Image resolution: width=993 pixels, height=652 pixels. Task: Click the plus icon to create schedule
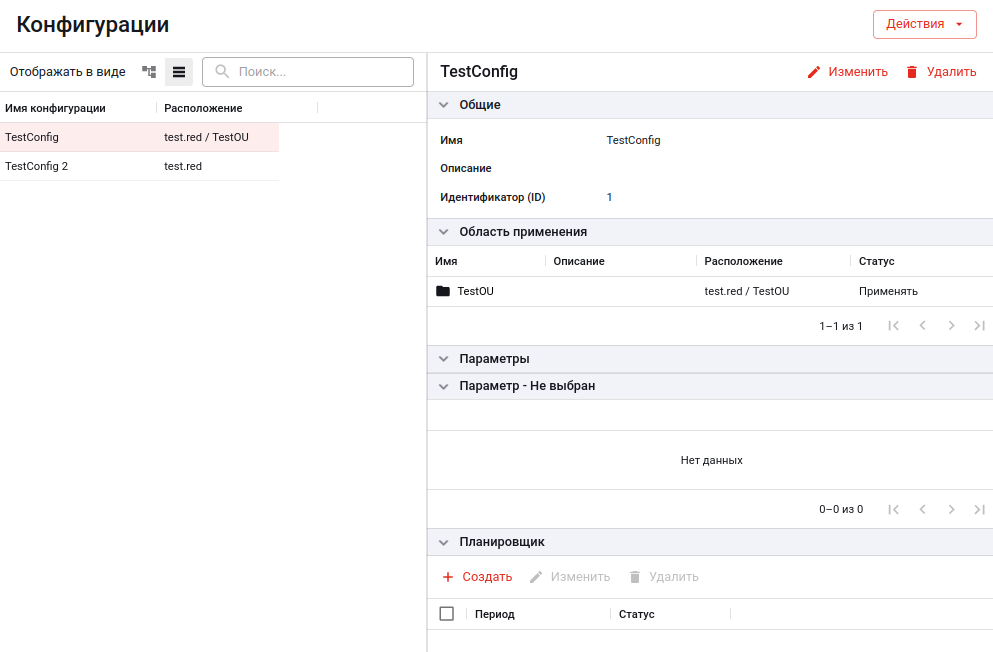pyautogui.click(x=448, y=577)
